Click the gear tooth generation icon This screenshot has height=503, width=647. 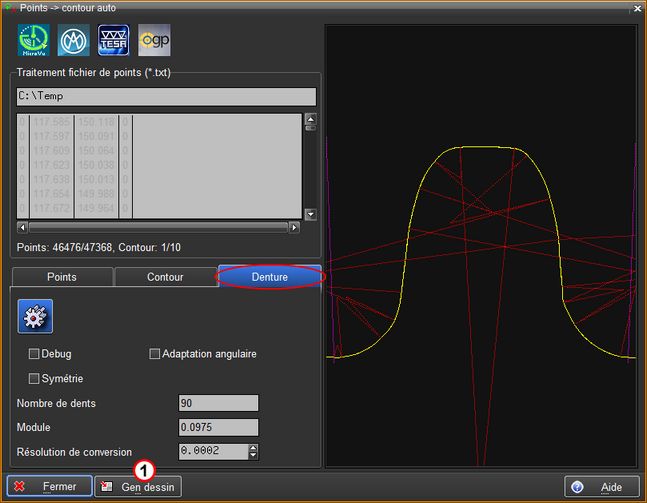[x=35, y=315]
